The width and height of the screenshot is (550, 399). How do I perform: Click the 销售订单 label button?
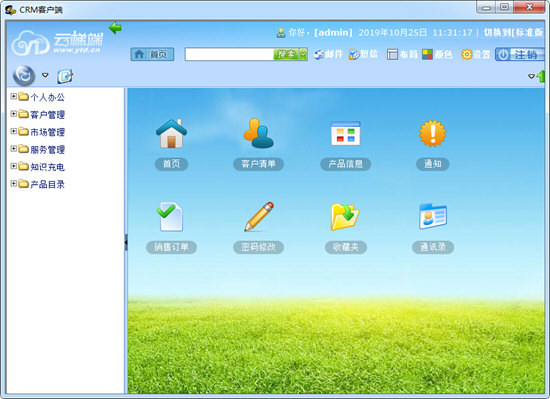(171, 247)
